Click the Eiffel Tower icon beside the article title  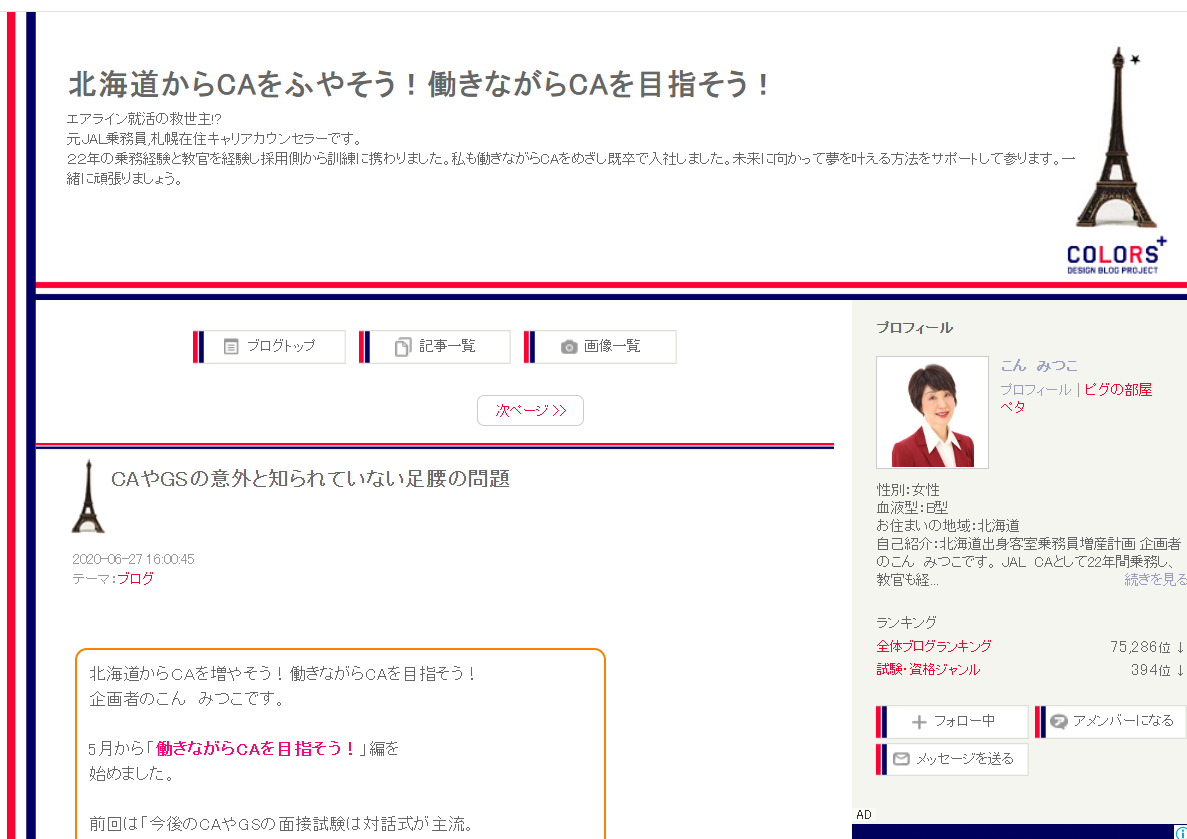tap(88, 496)
